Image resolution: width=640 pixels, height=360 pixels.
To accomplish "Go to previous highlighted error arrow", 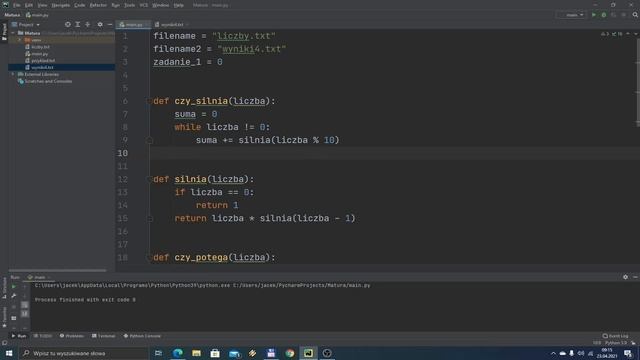I will (628, 34).
